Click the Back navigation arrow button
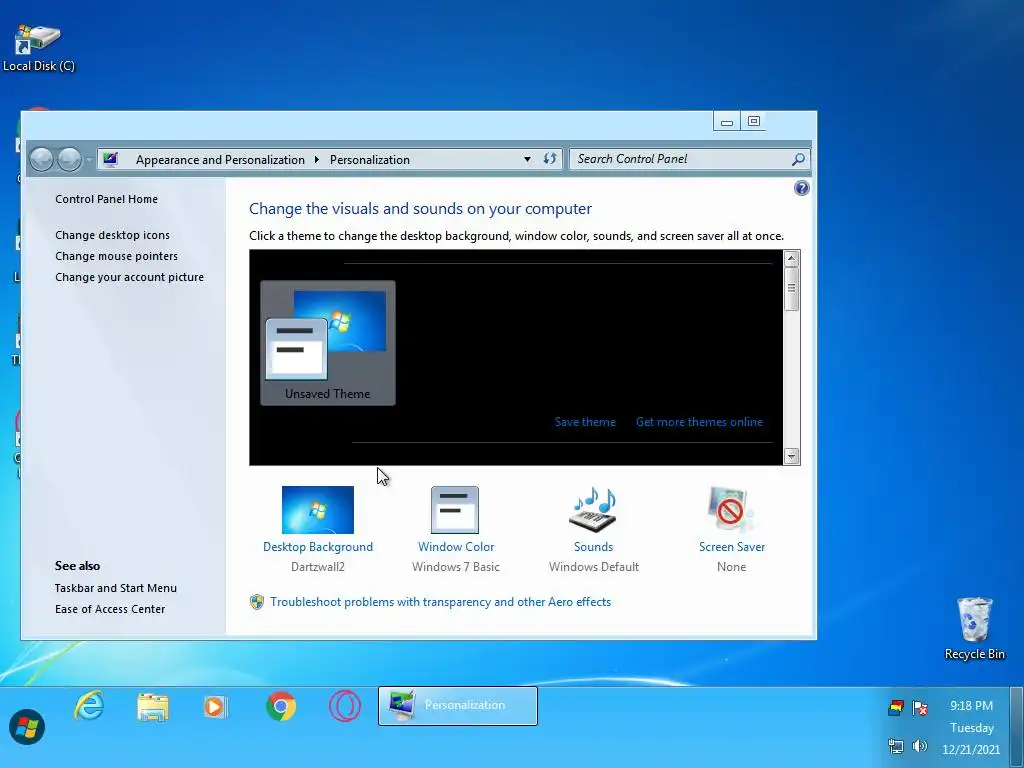 (x=42, y=159)
